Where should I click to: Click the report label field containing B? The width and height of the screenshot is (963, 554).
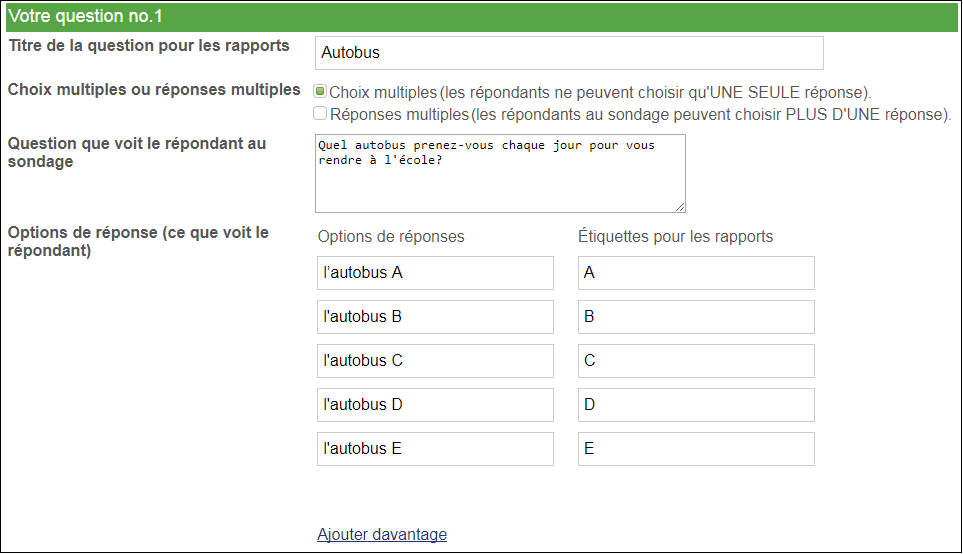(696, 317)
